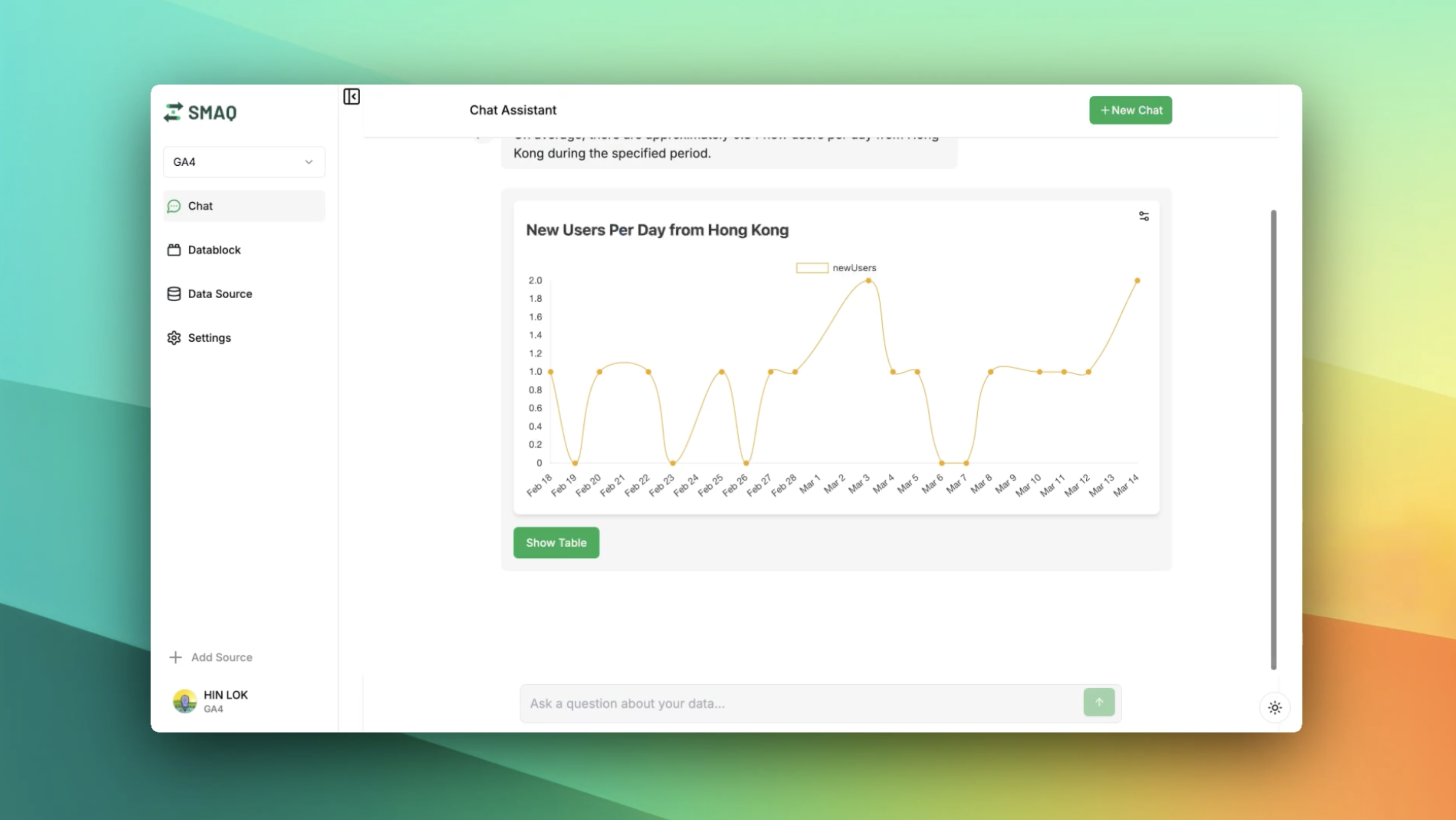Click the Feb 23 data point
The width and height of the screenshot is (1456, 820).
coord(673,463)
